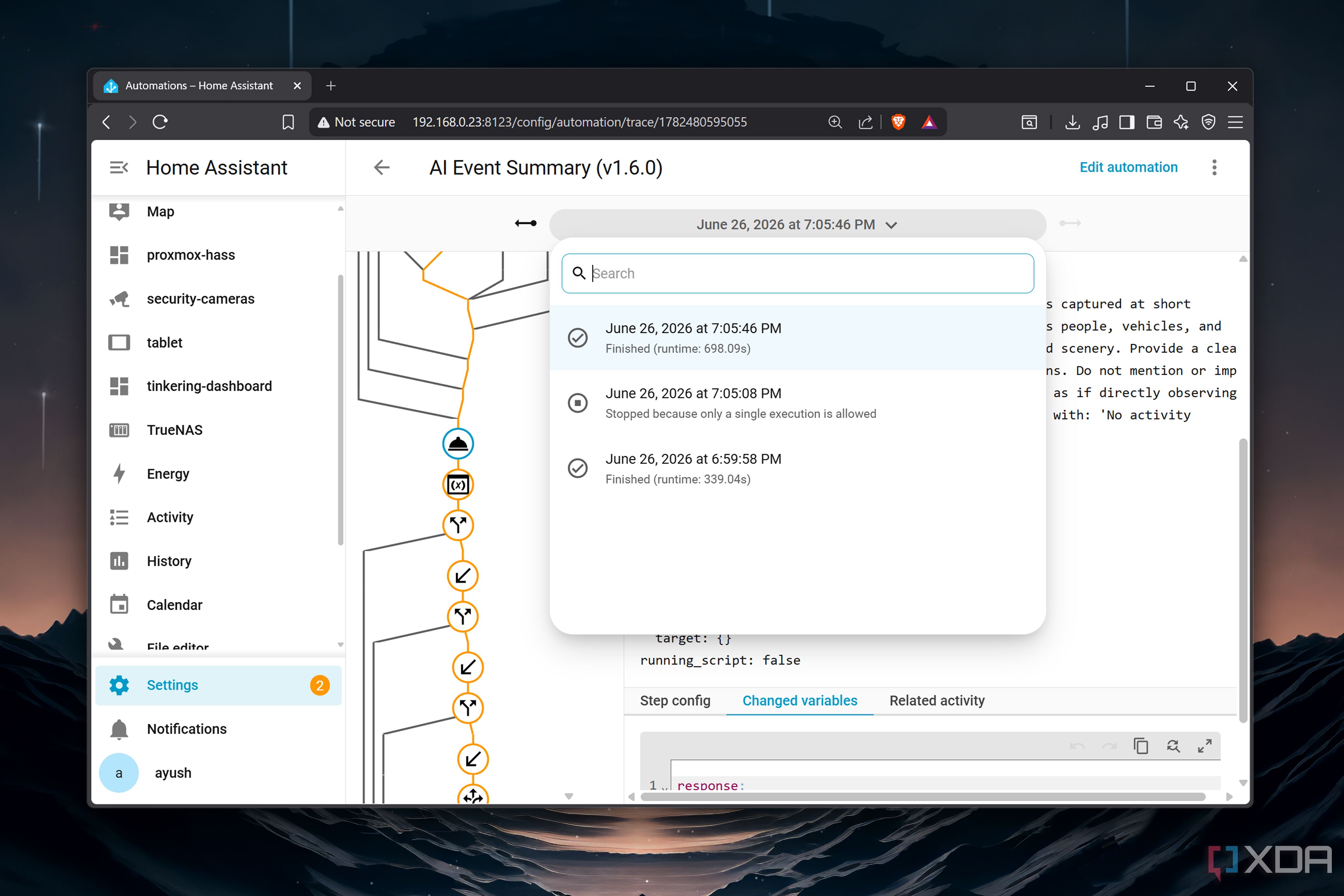Open the Energy dashboard
1344x896 pixels.
(x=218, y=474)
